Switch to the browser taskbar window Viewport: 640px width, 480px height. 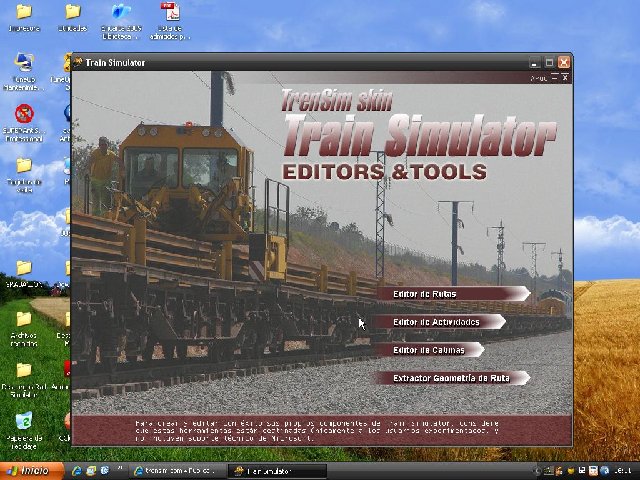(172, 470)
